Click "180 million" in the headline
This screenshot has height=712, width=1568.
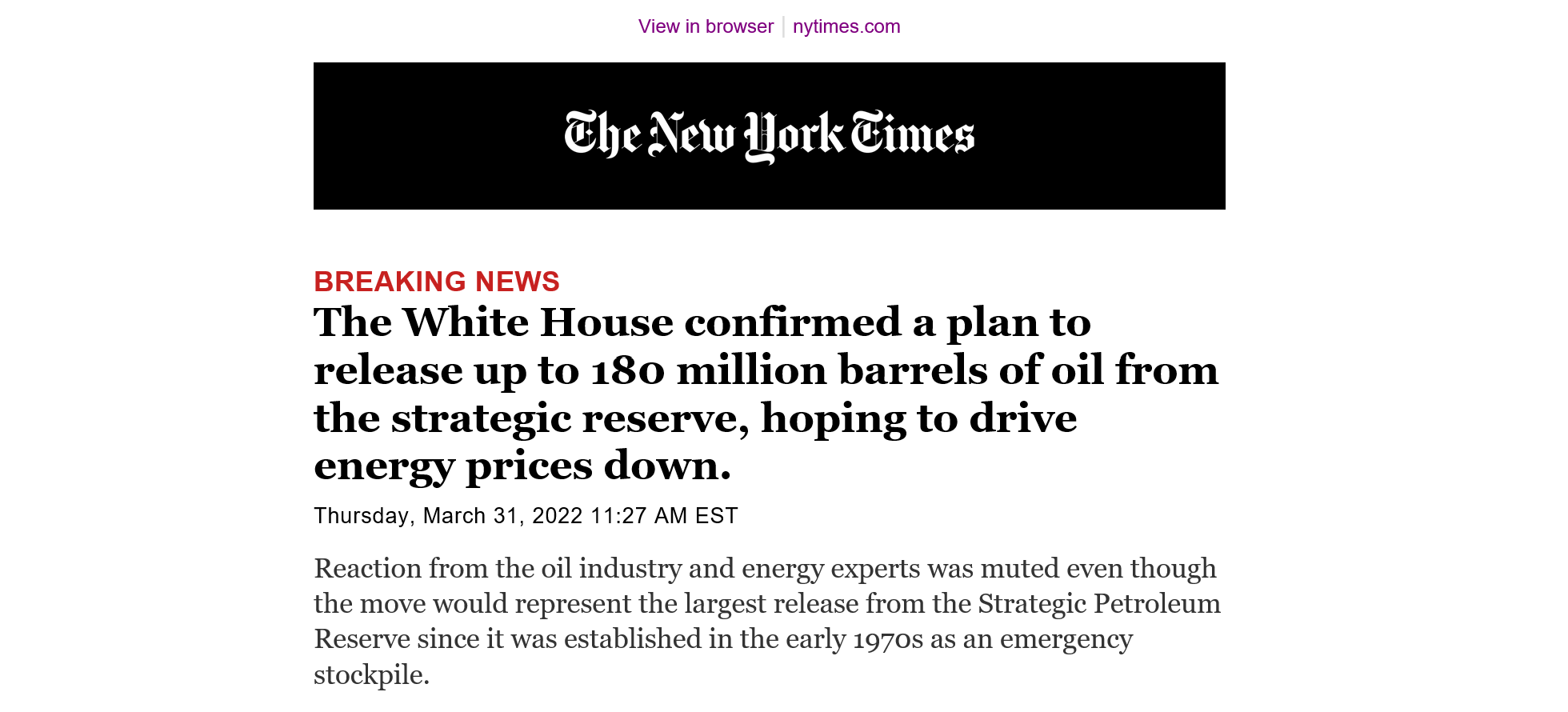click(708, 370)
